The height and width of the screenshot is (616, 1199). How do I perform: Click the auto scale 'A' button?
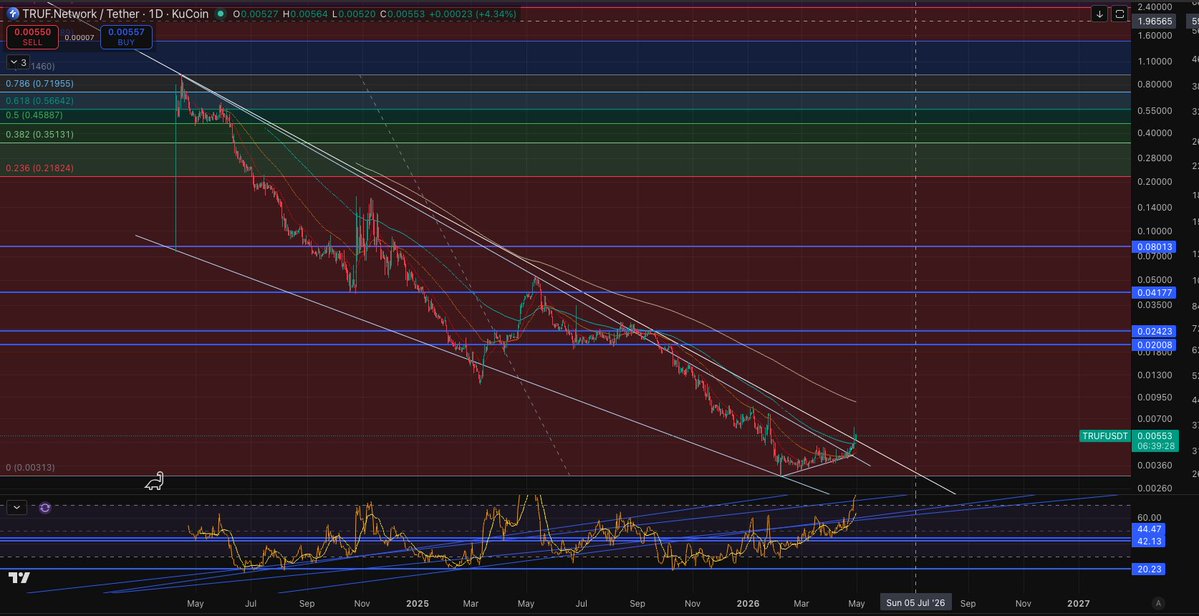[x=1158, y=603]
